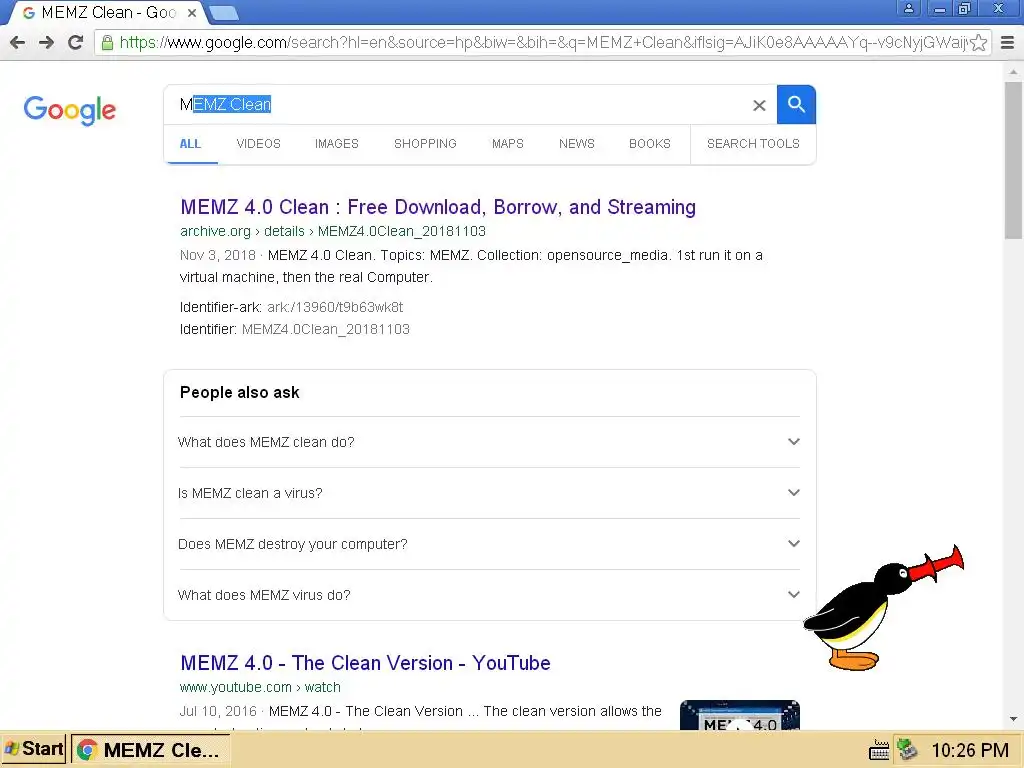Click the browser forward arrow
Image resolution: width=1024 pixels, height=768 pixels.
[x=46, y=42]
